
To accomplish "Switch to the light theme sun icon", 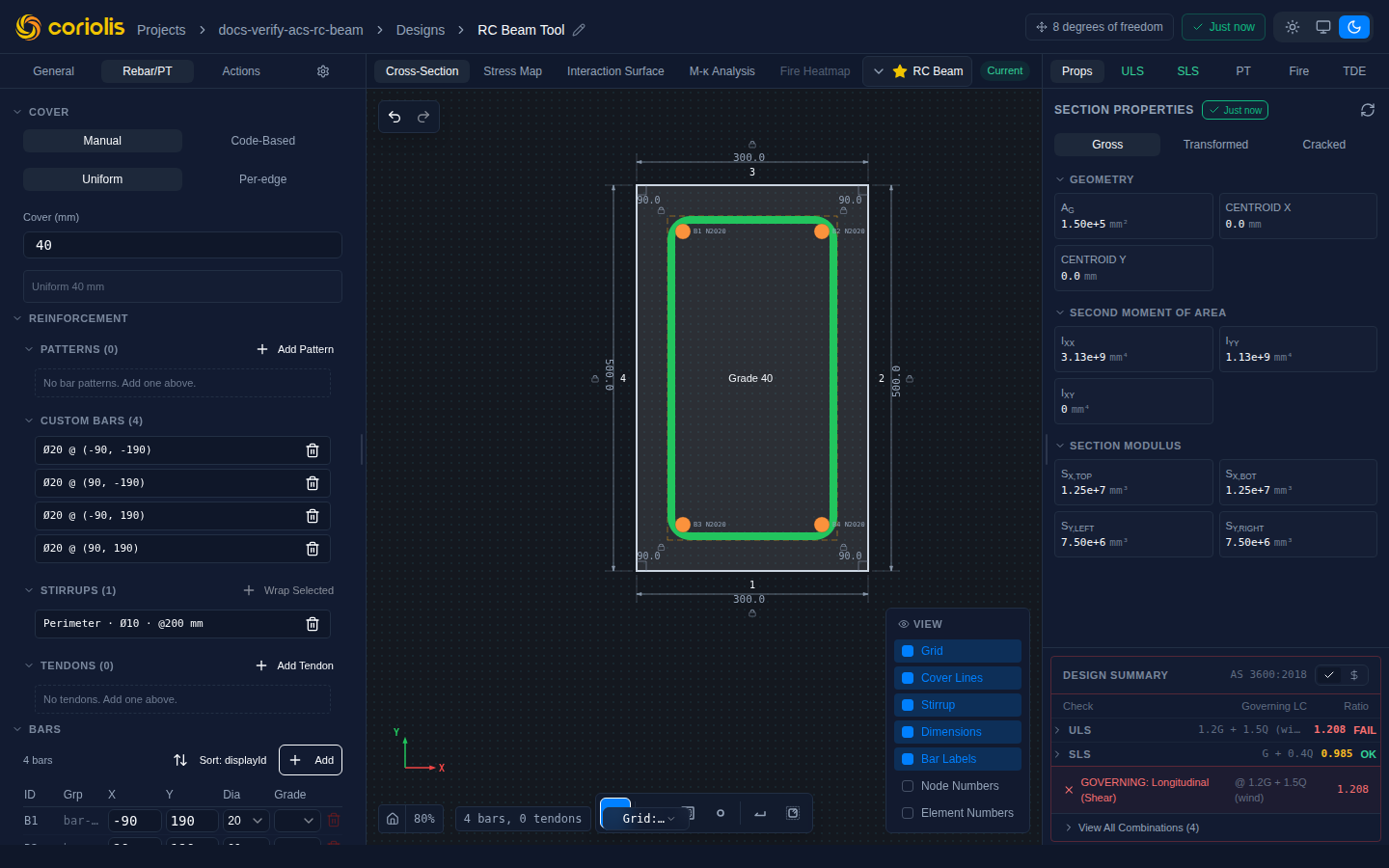I will tap(1293, 27).
